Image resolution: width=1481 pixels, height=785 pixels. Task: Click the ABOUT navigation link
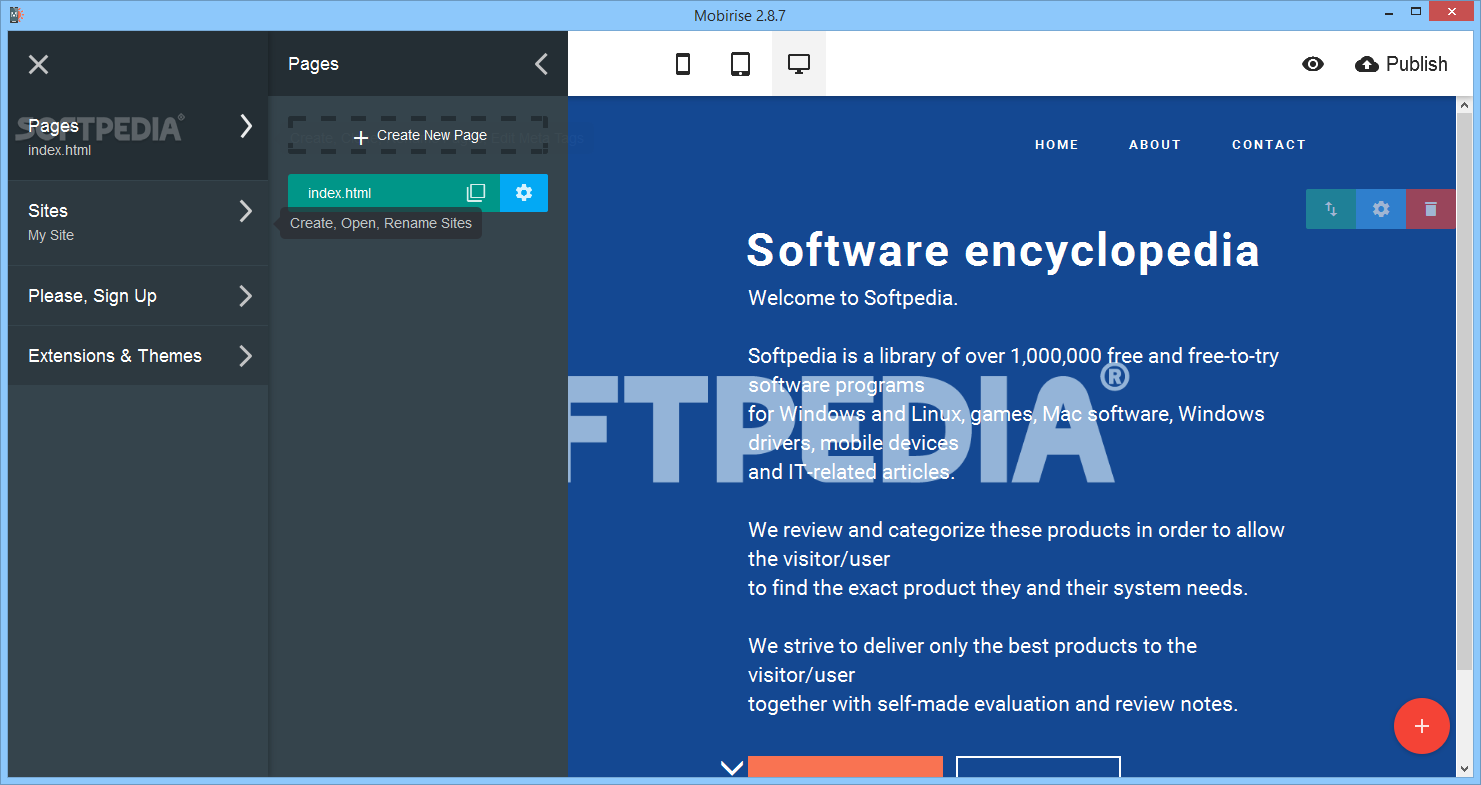[x=1155, y=145]
